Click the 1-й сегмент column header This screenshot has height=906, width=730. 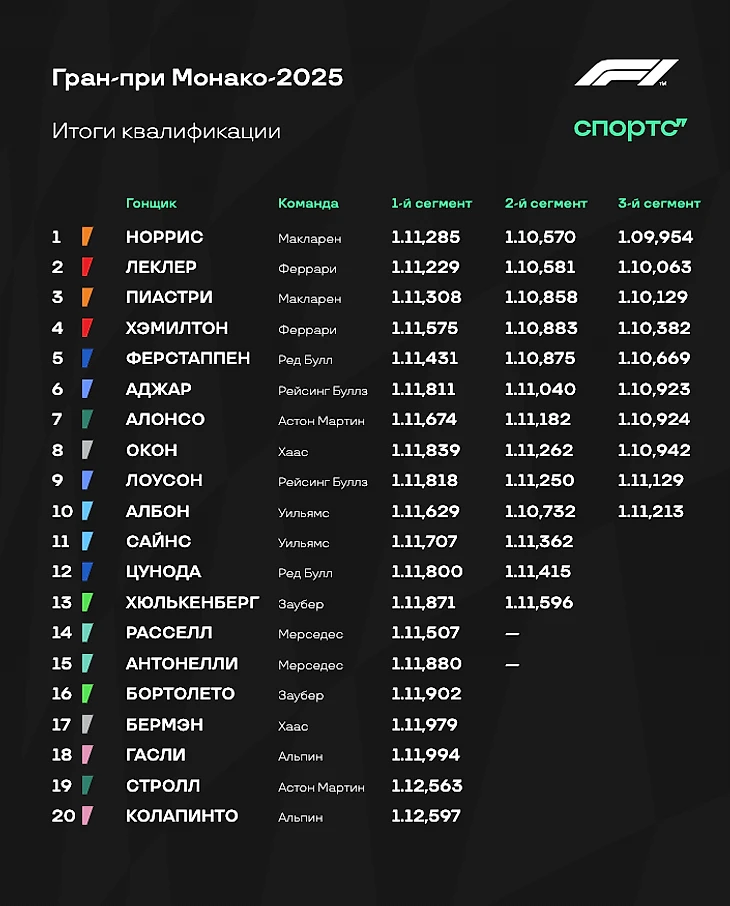point(431,203)
